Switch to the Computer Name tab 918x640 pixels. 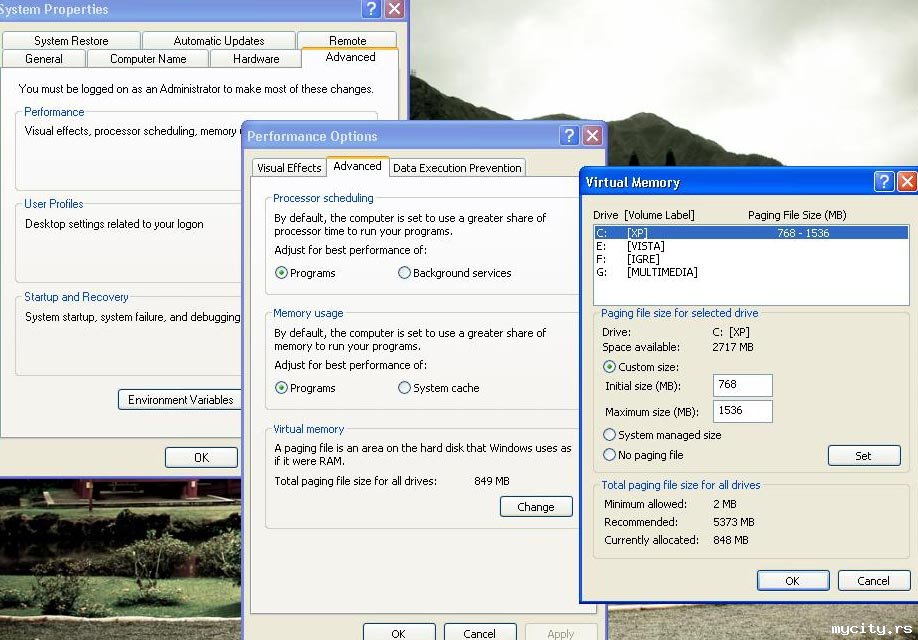click(x=148, y=59)
